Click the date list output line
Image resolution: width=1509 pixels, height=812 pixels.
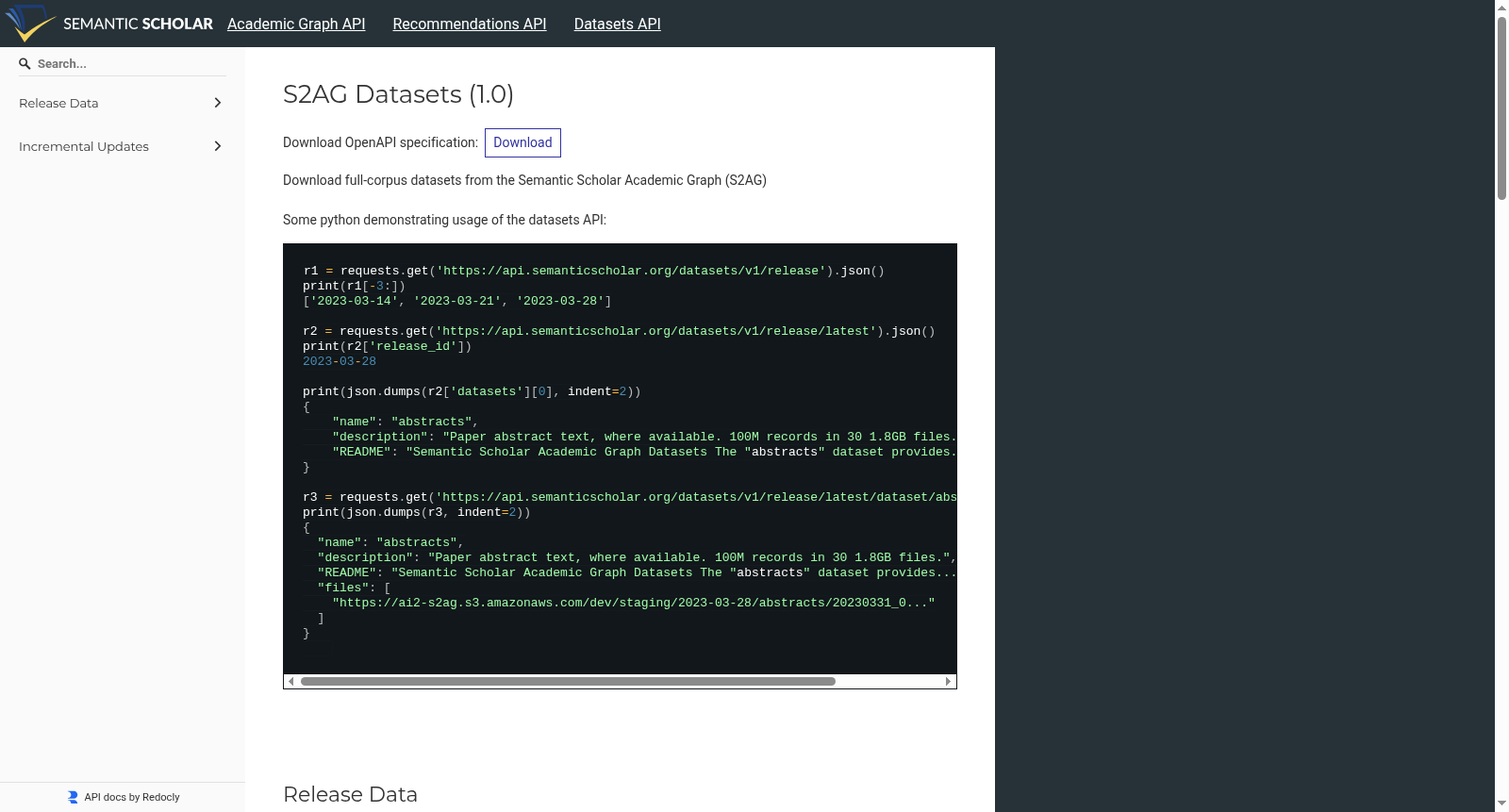457,301
